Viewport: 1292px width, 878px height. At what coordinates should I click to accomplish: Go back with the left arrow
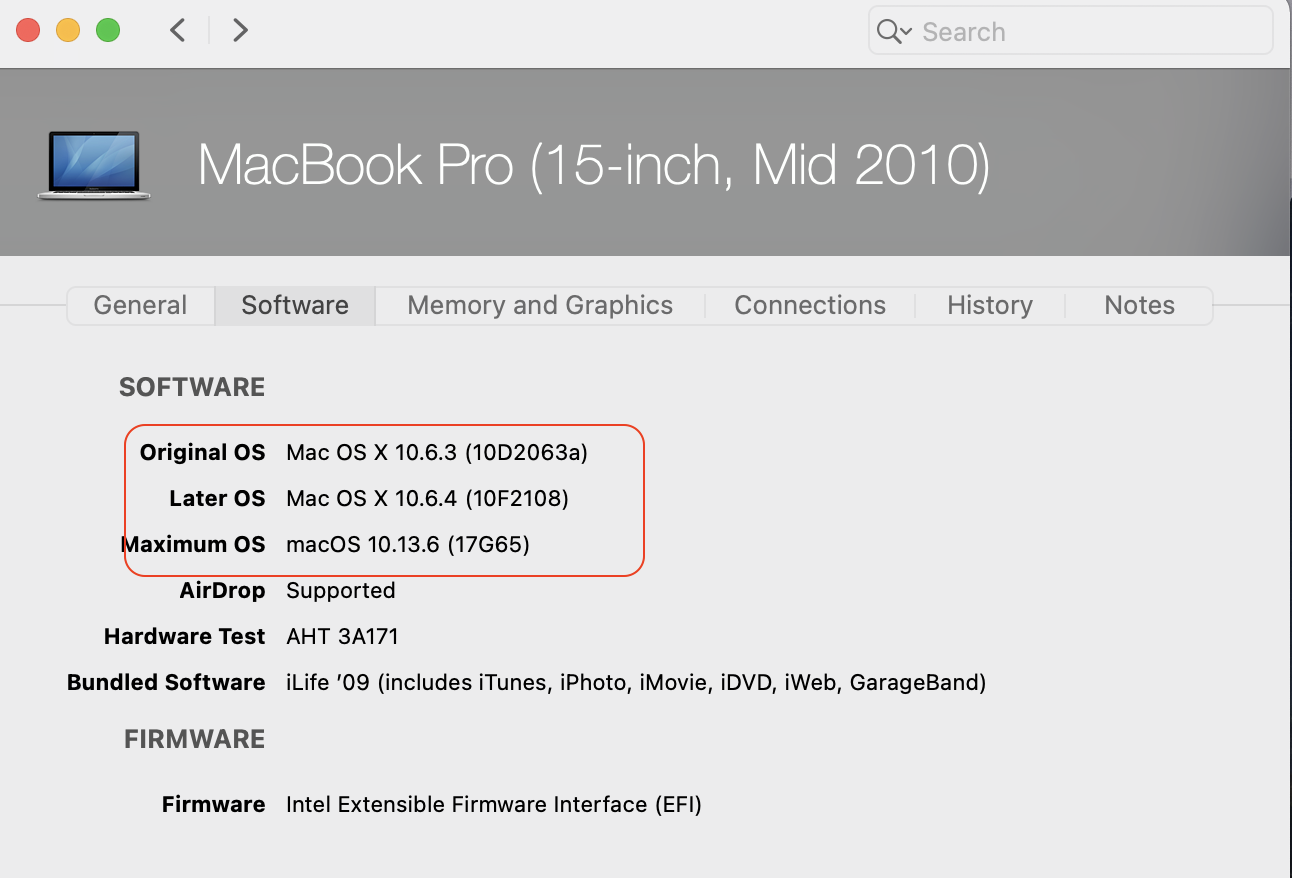tap(178, 31)
